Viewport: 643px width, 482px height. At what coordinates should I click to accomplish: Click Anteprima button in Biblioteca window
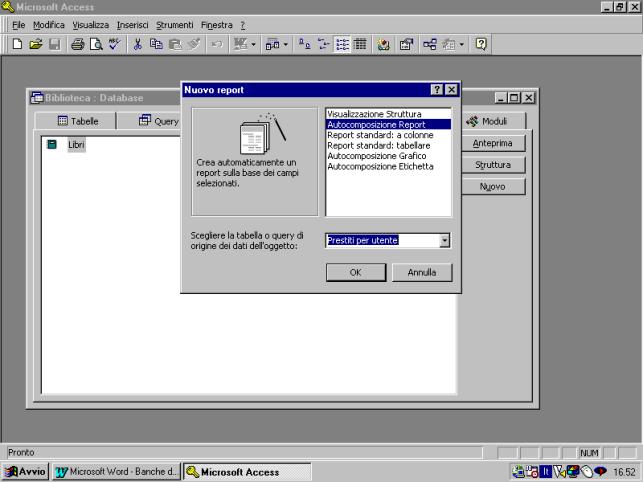(493, 143)
